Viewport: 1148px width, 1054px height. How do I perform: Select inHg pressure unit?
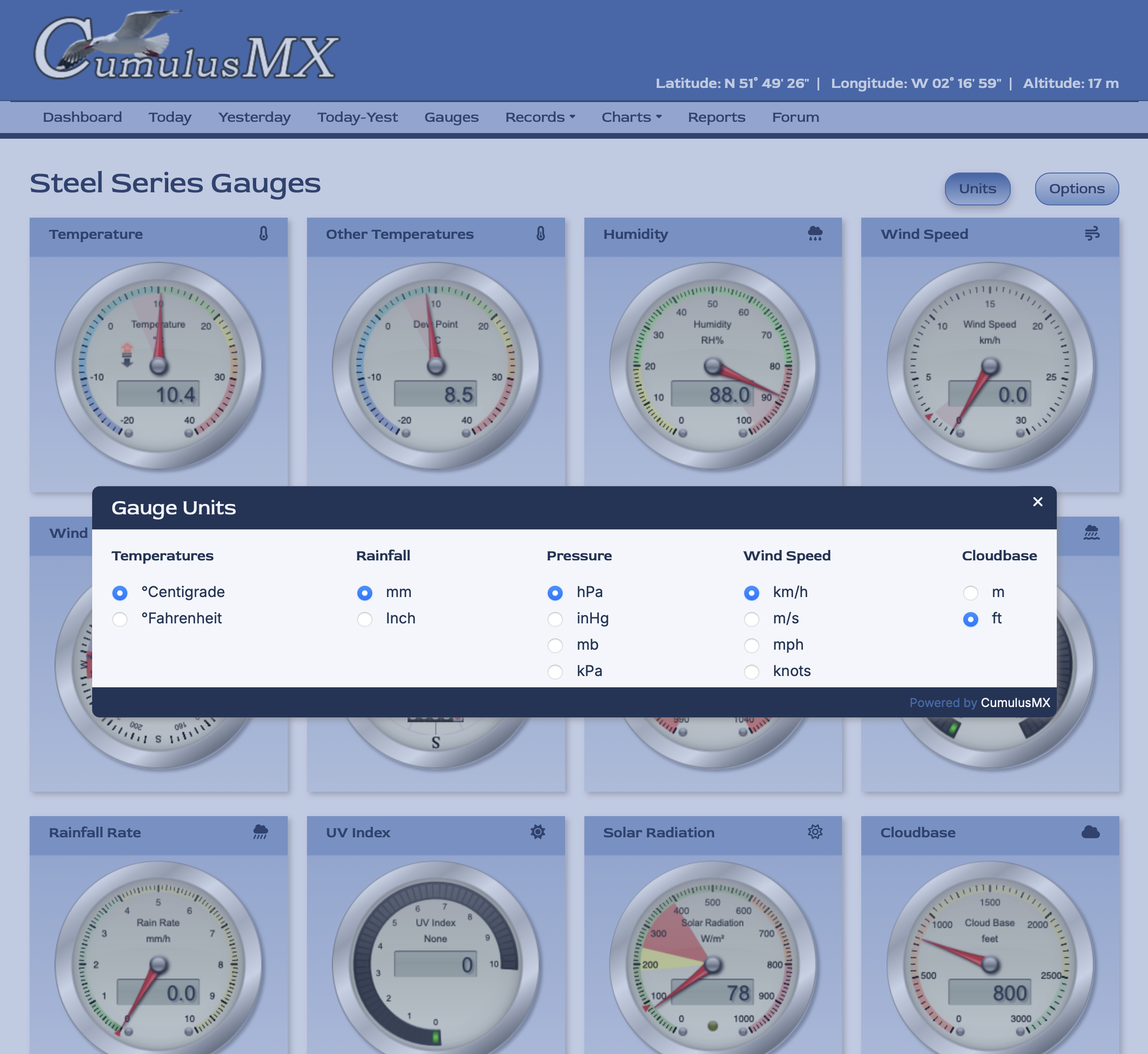click(555, 619)
